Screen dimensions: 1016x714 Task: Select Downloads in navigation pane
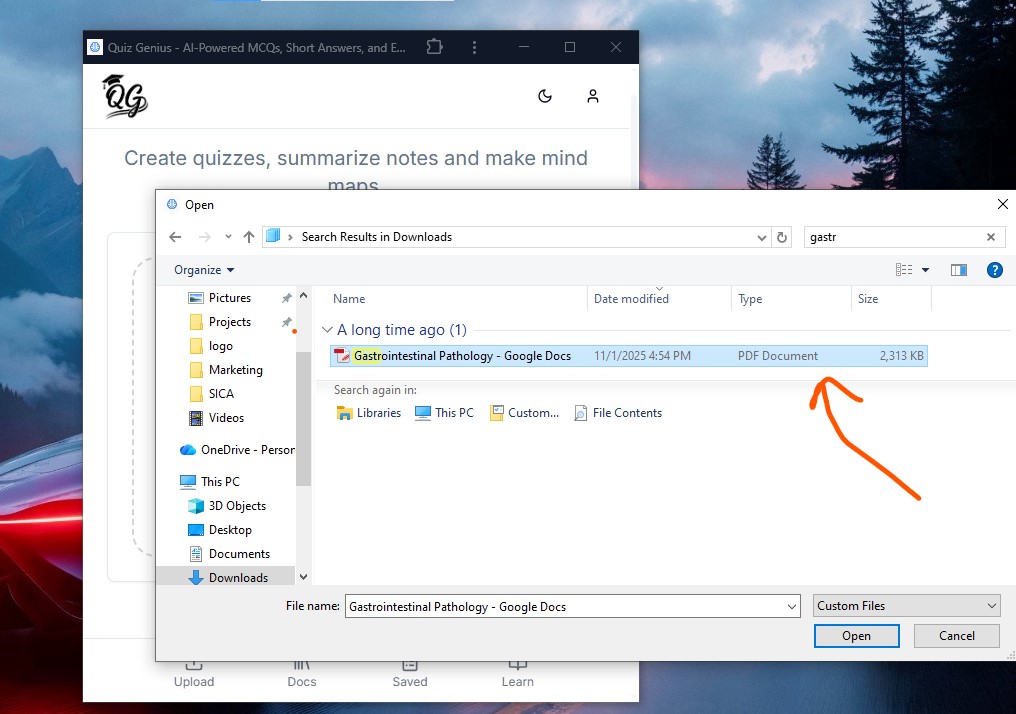pos(238,578)
